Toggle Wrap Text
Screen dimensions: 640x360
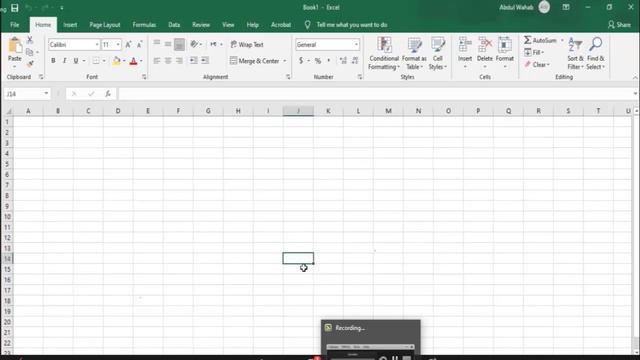[247, 44]
